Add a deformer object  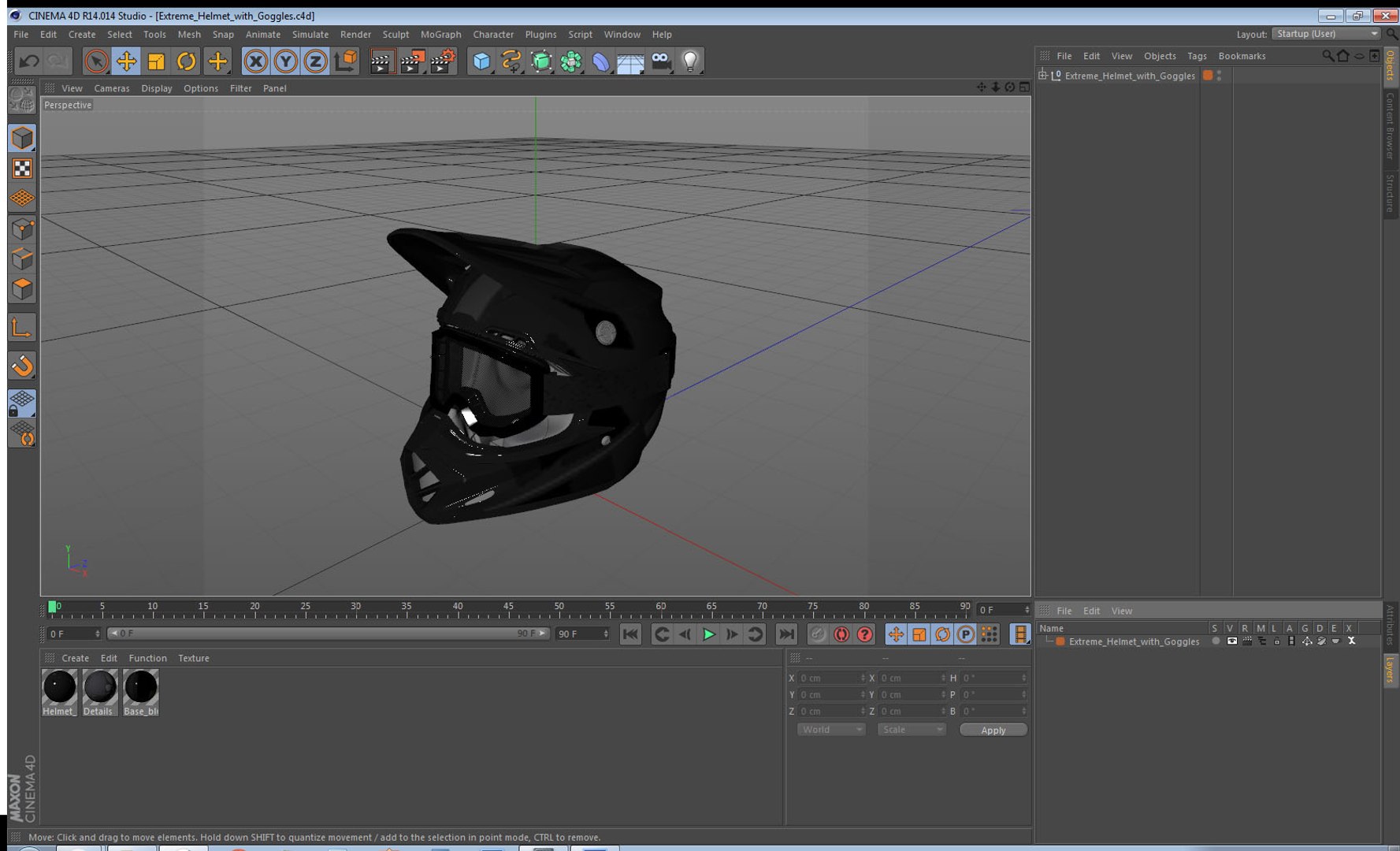[x=601, y=61]
